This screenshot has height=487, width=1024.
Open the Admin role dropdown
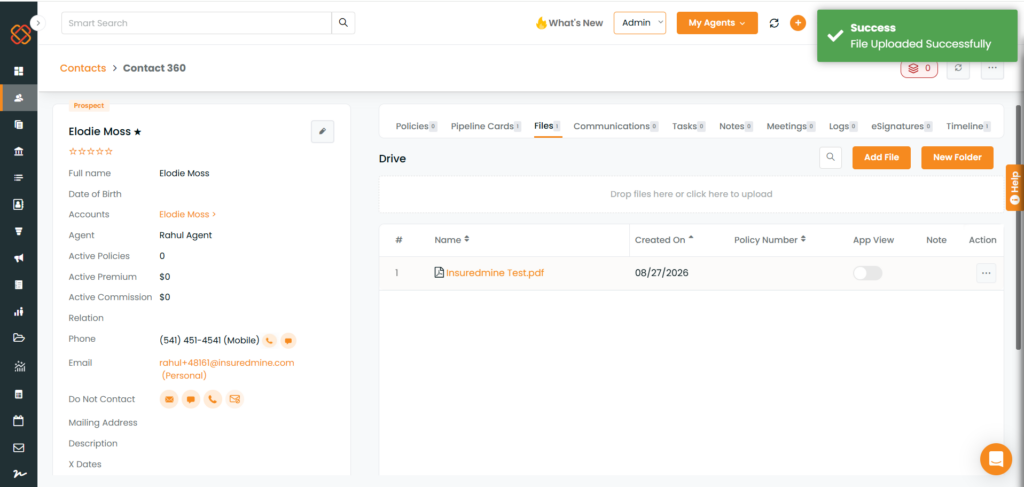[x=640, y=23]
